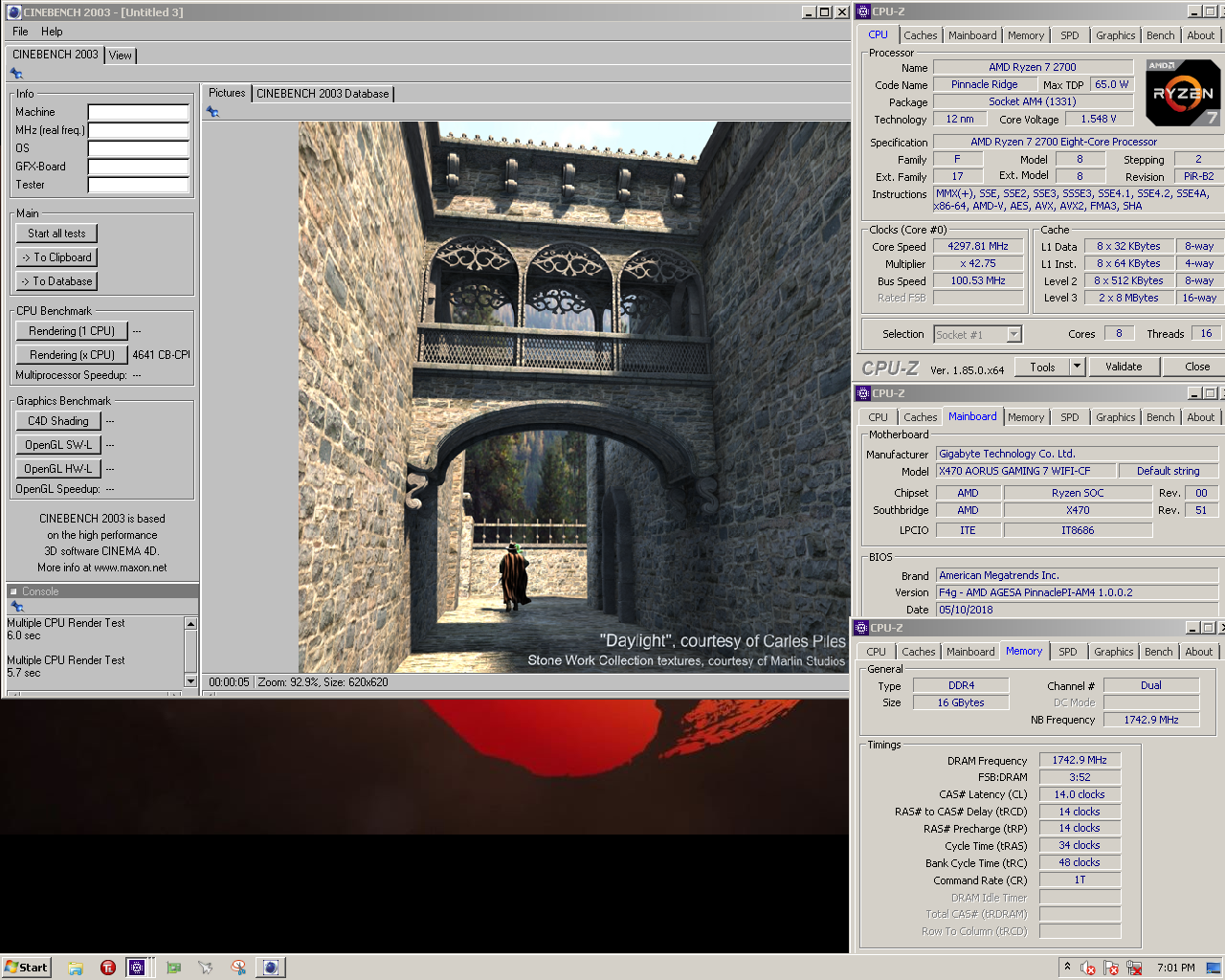Select the Pictures tab
The height and width of the screenshot is (980, 1225).
(227, 93)
